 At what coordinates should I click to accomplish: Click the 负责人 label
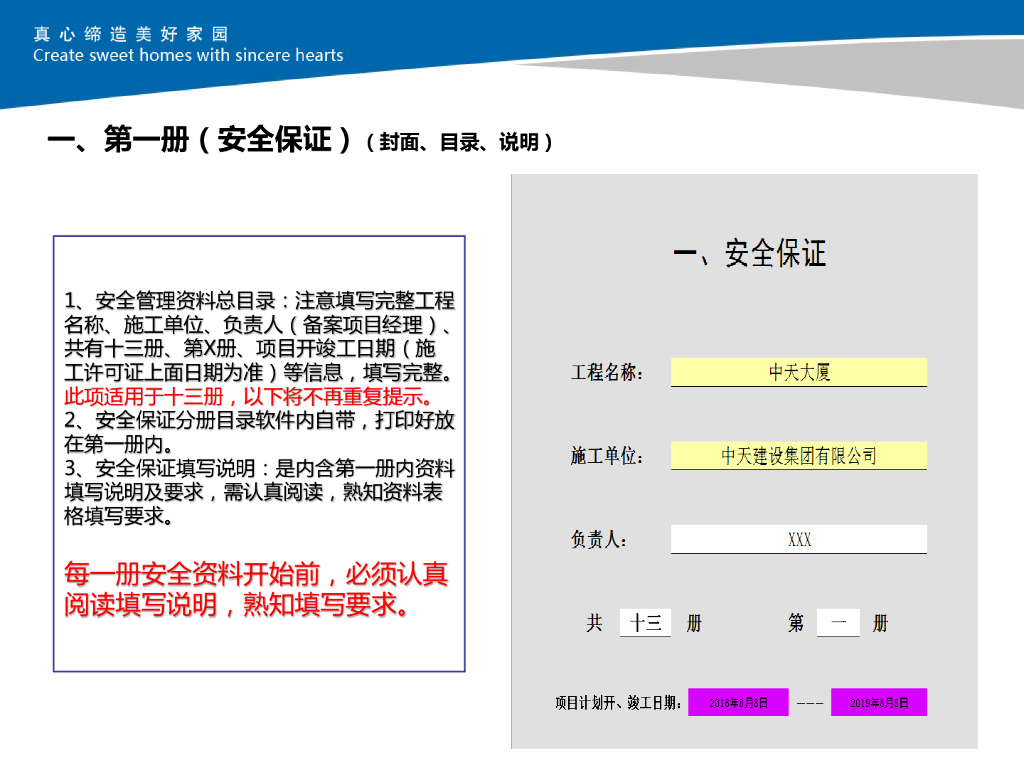pos(600,541)
